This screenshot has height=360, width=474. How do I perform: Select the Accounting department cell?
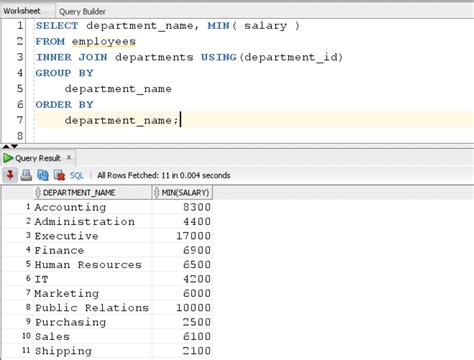pos(93,207)
